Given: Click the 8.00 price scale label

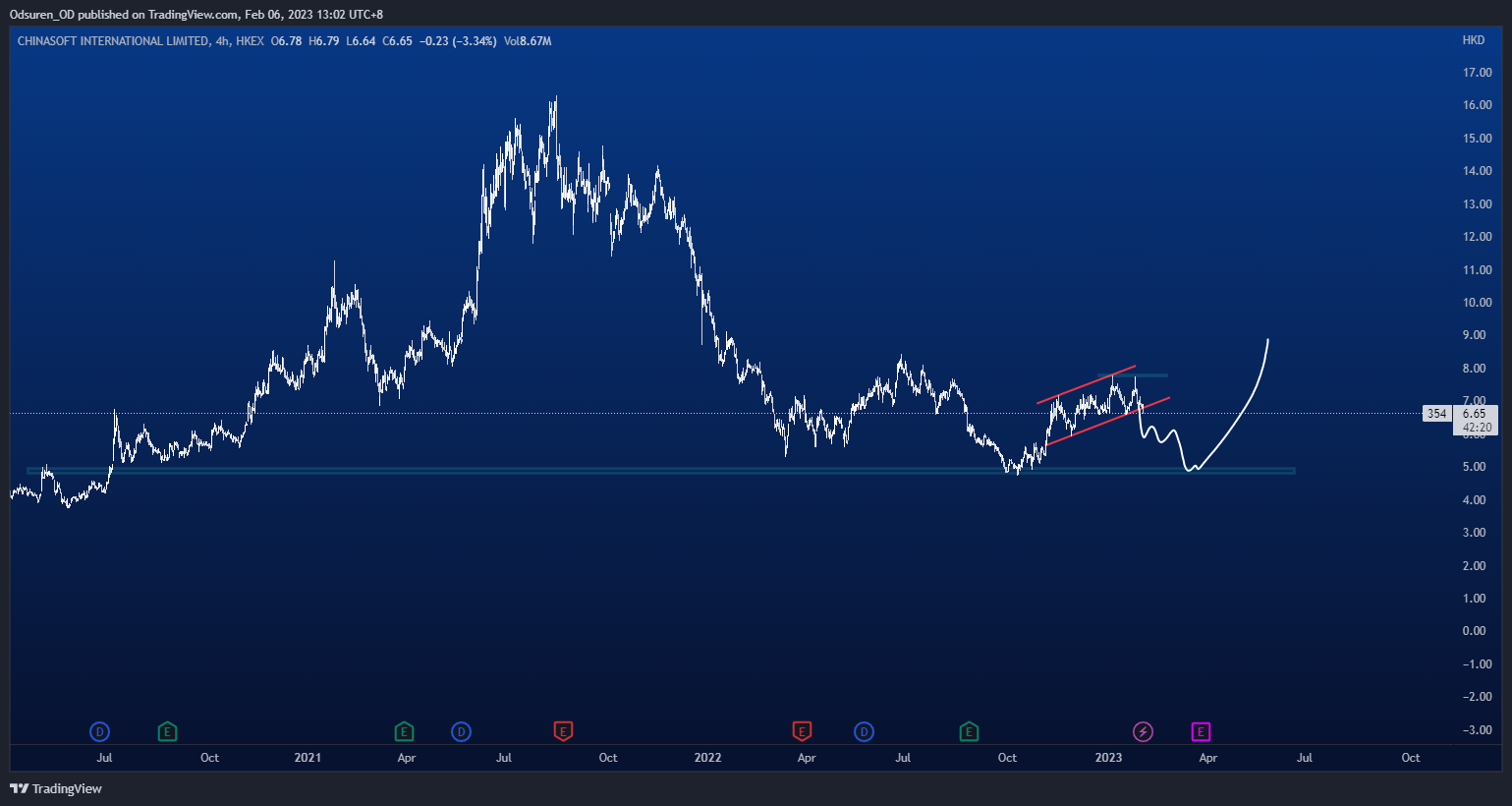Looking at the screenshot, I should tap(1474, 369).
